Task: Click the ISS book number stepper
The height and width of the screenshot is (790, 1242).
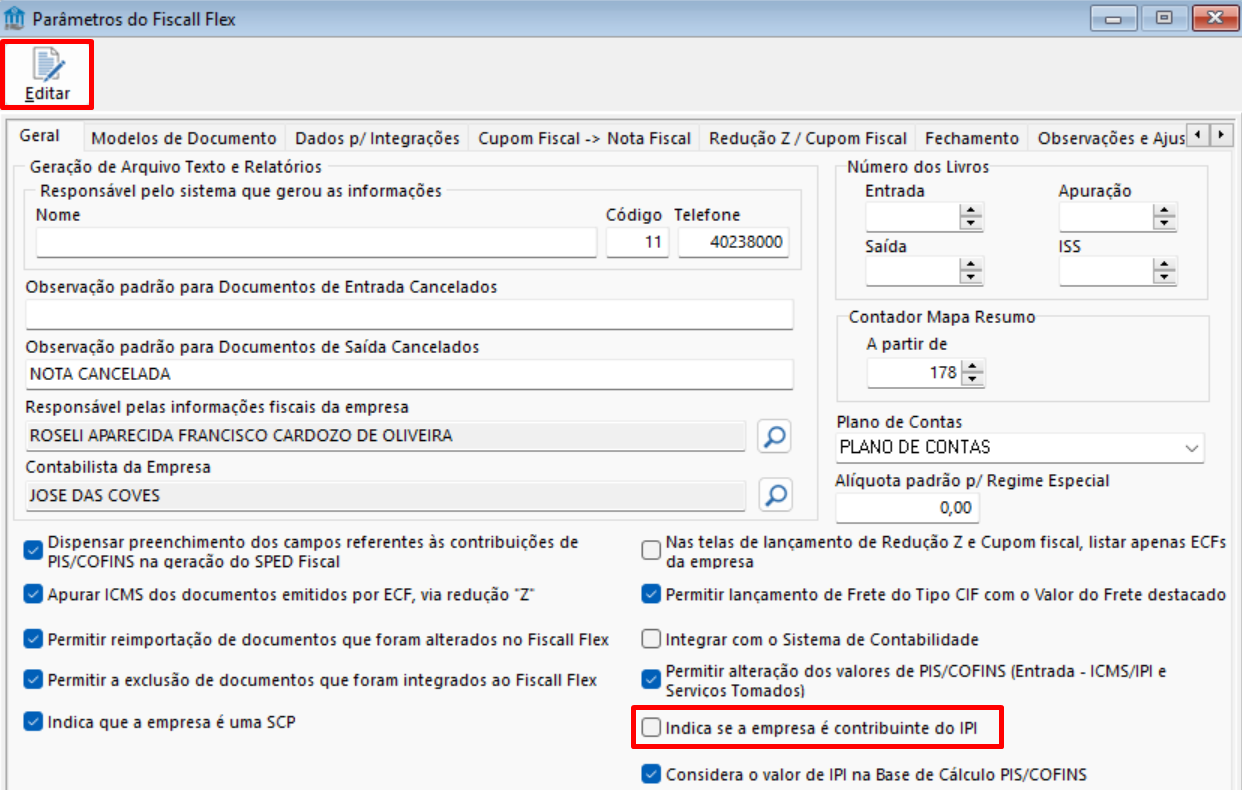Action: 1164,271
